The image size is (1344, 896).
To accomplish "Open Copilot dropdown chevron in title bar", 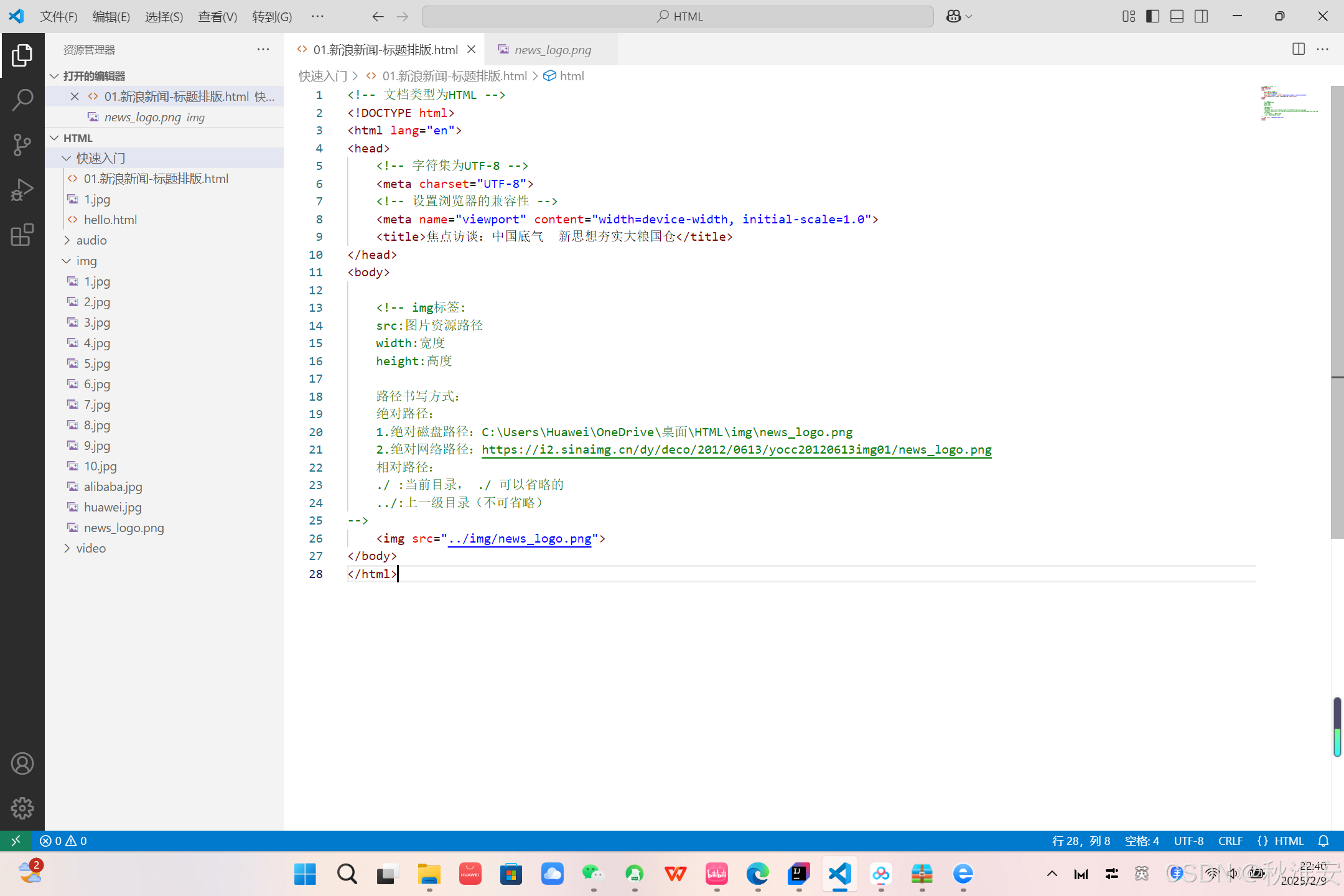I will pyautogui.click(x=969, y=17).
